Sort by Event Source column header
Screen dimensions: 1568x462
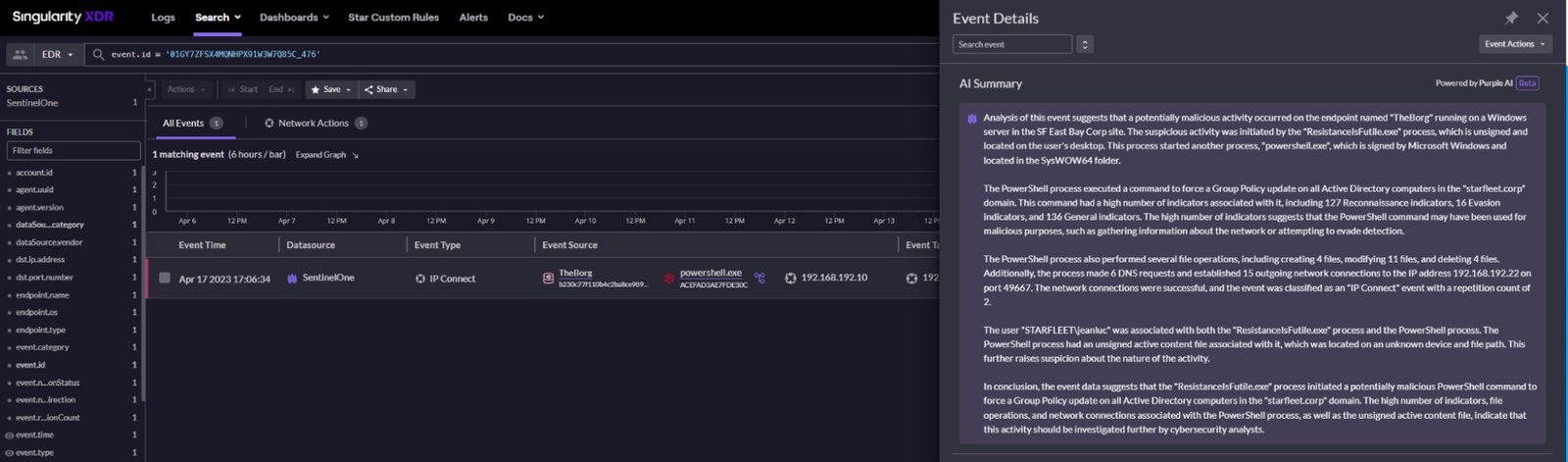point(569,245)
